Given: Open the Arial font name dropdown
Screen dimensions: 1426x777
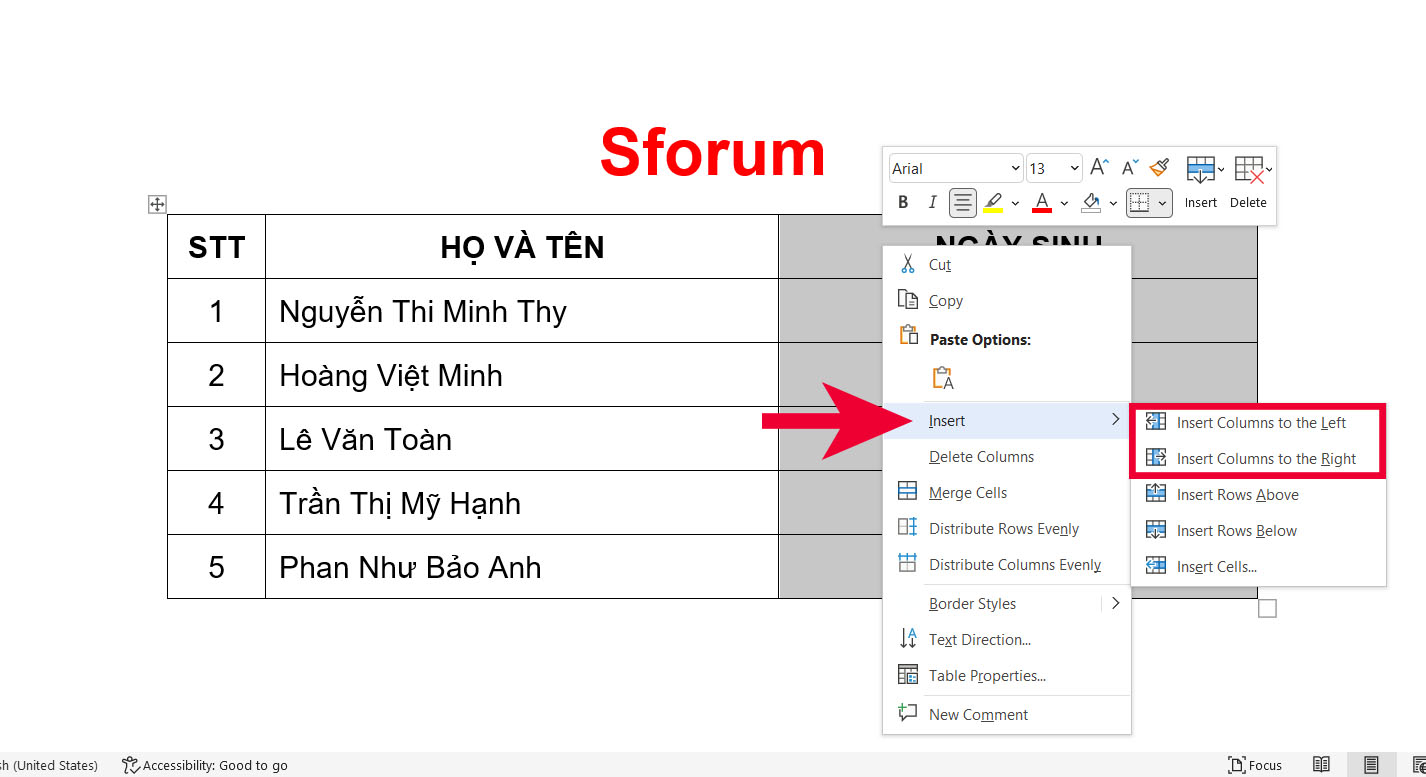Looking at the screenshot, I should 1015,169.
